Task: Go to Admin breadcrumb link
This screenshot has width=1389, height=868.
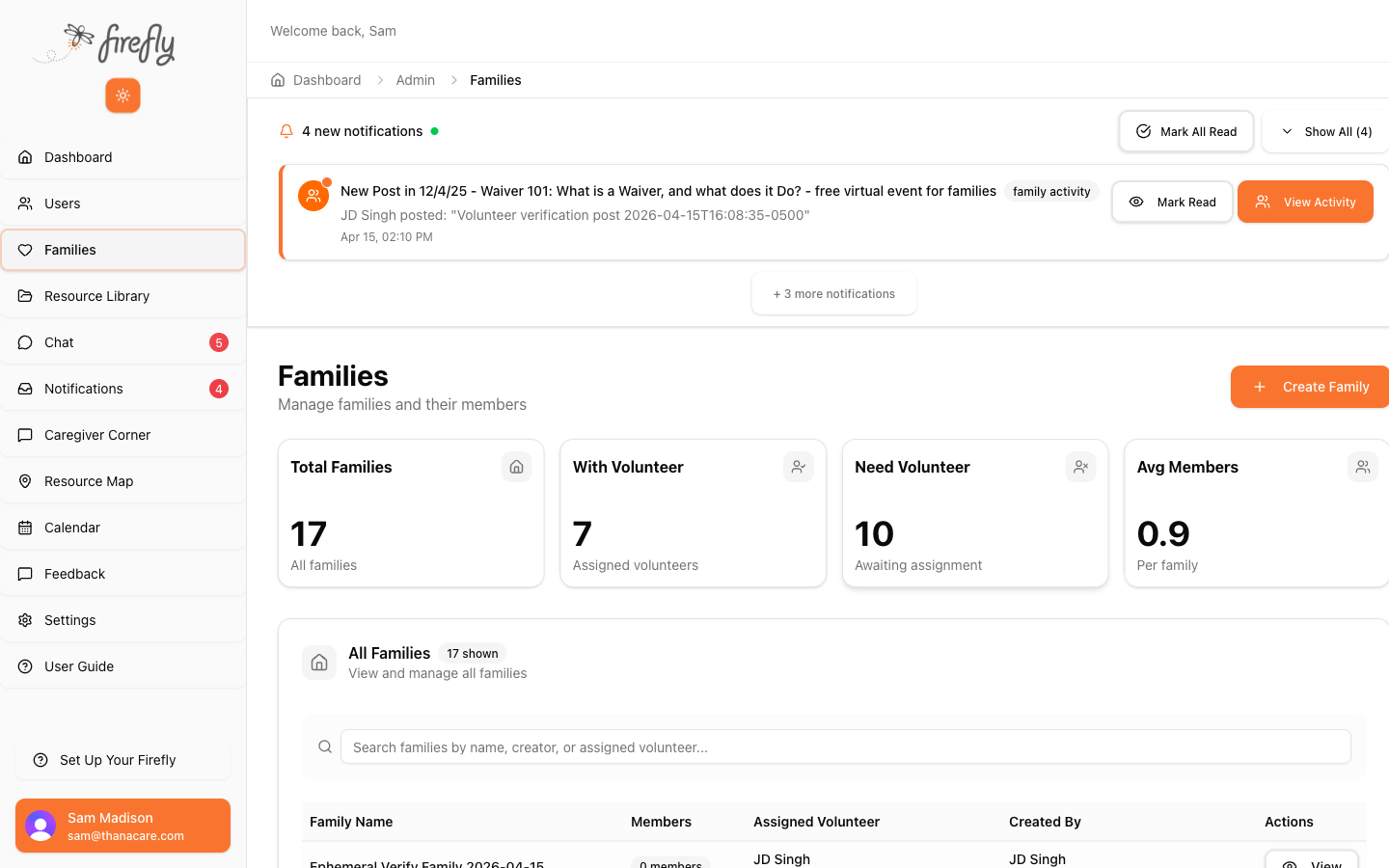Action: pyautogui.click(x=415, y=80)
